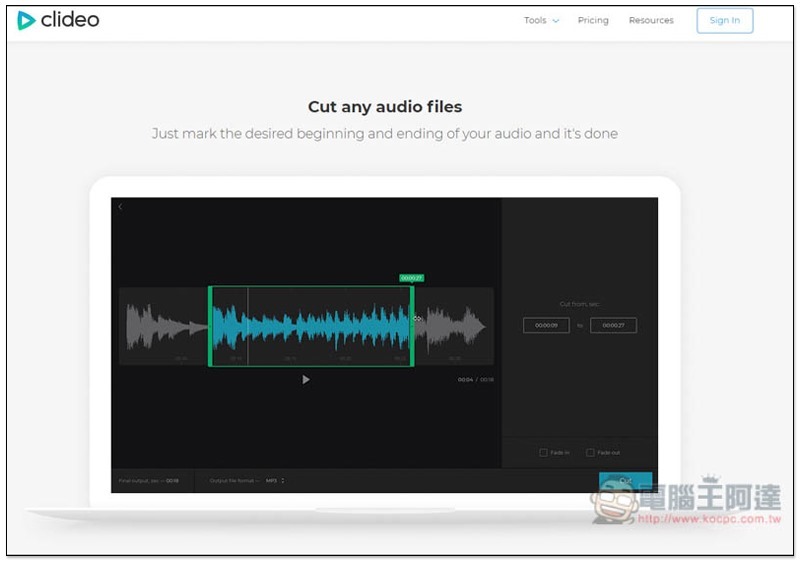
Task: Enable the Fade out checkbox
Action: click(x=590, y=452)
